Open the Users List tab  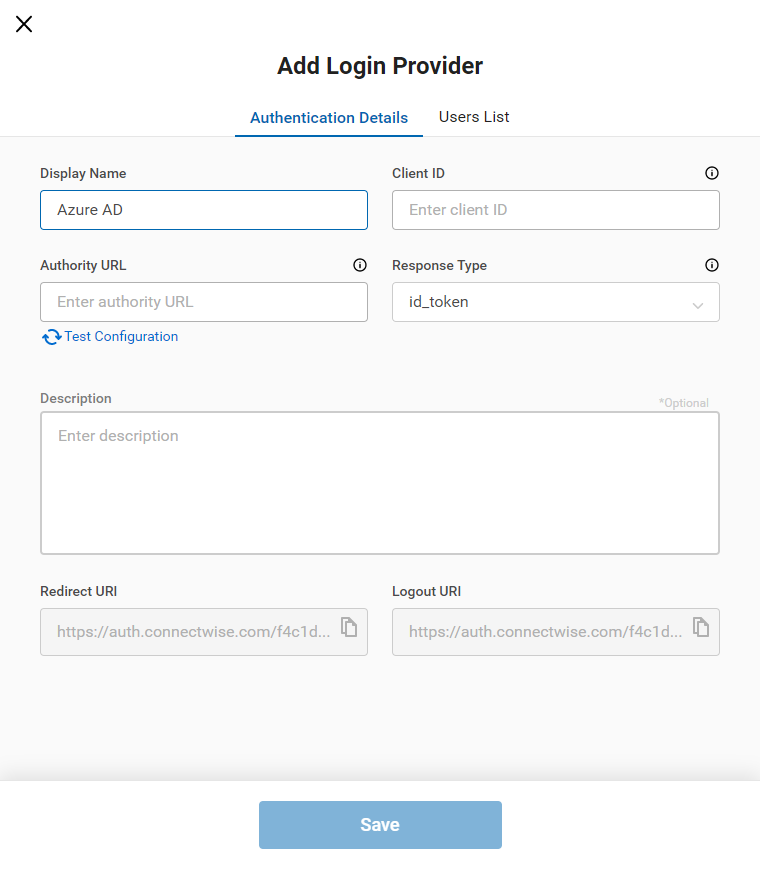tap(474, 117)
